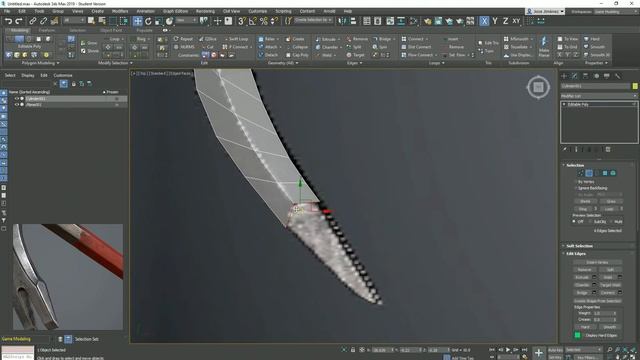Click the ViewCube in the viewport
Image resolution: width=640 pixels, height=360 pixels.
point(538,87)
